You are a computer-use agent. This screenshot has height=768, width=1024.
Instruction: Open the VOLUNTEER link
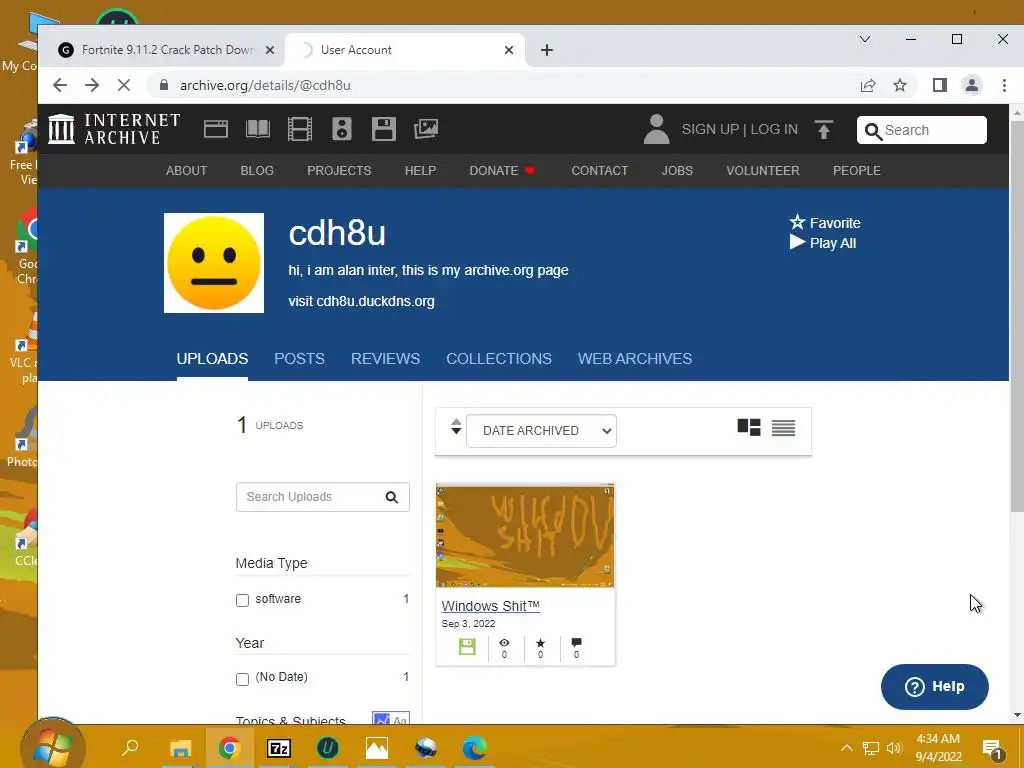click(x=763, y=170)
